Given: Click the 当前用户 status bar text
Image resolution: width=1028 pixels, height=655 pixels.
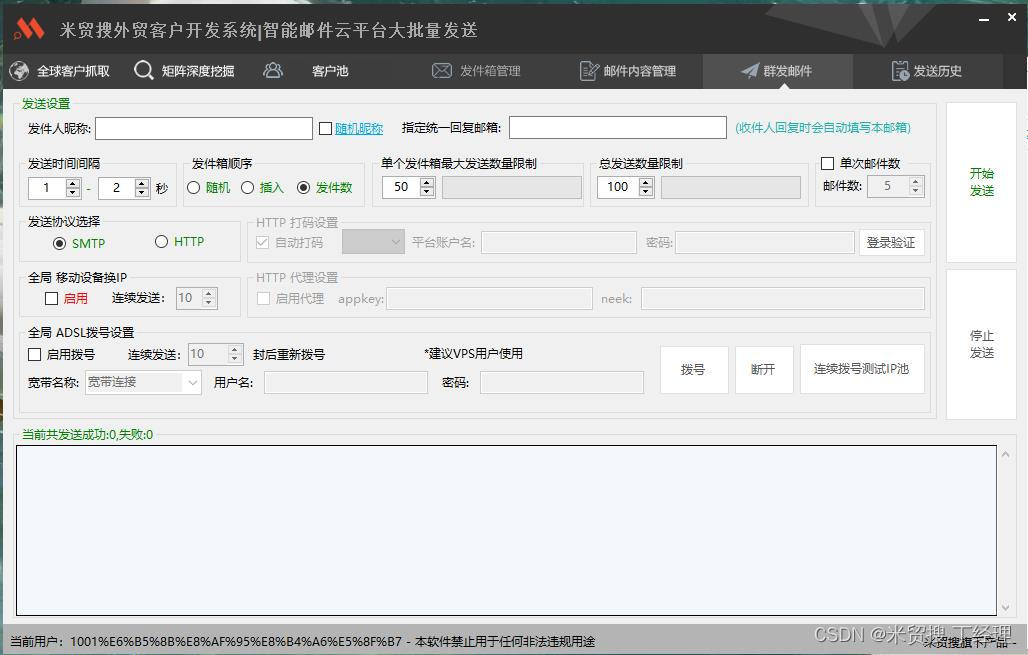Looking at the screenshot, I should click(303, 641).
